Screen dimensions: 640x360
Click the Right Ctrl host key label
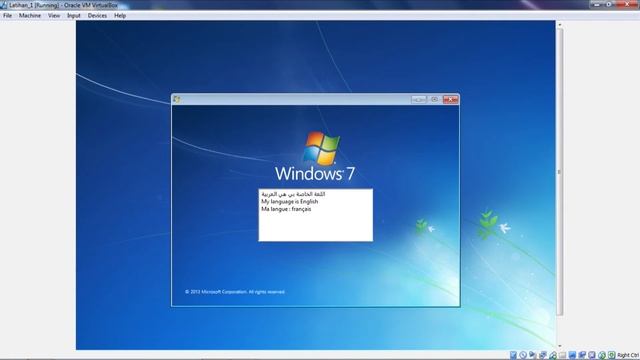coord(628,356)
